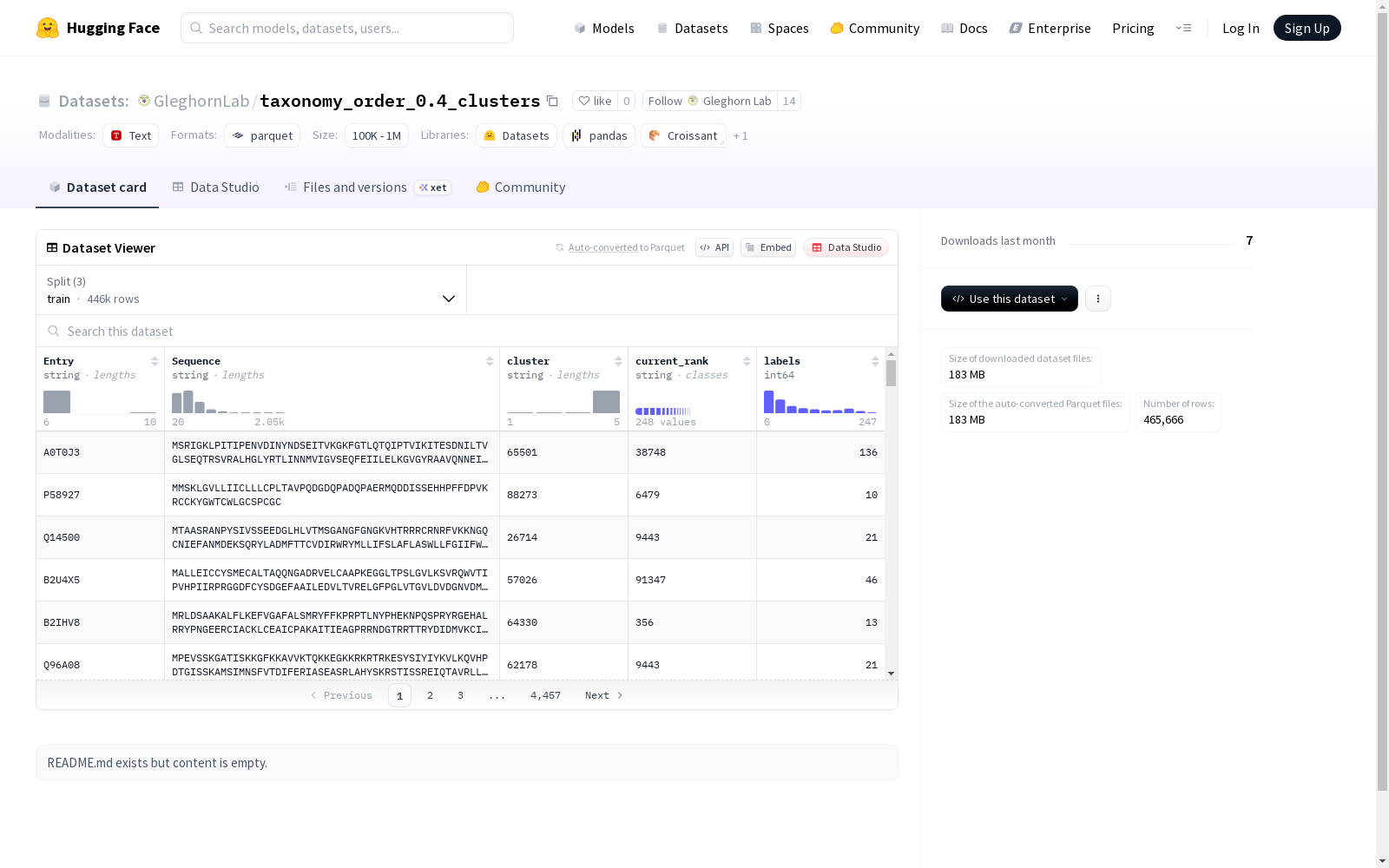Focus the main search models field
The image size is (1389, 868).
coord(347,28)
